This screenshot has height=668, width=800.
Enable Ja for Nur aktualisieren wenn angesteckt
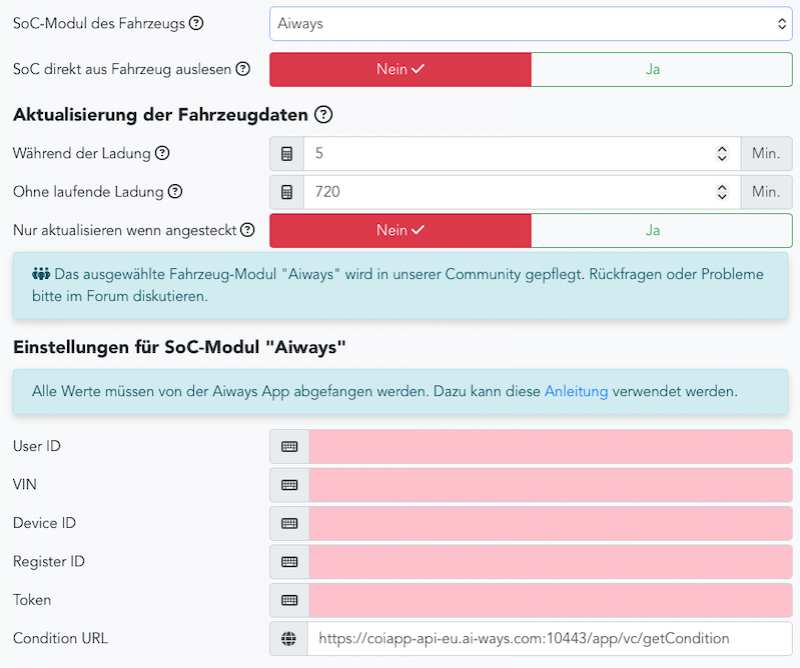click(661, 230)
